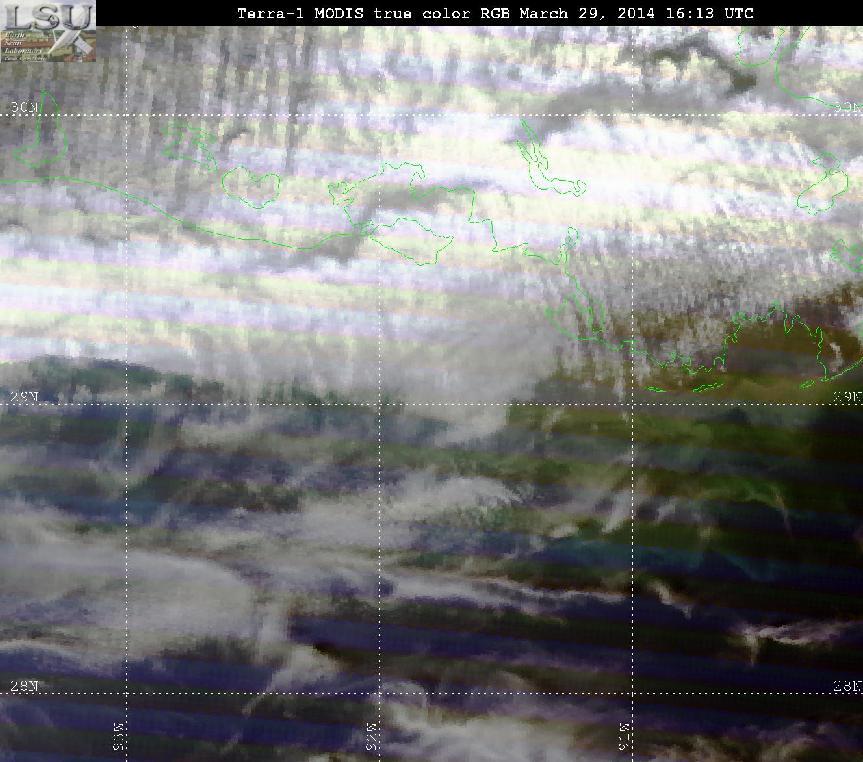Viewport: 863px width, 762px height.
Task: Select the date March 29, 2014 in the header
Action: coord(587,13)
